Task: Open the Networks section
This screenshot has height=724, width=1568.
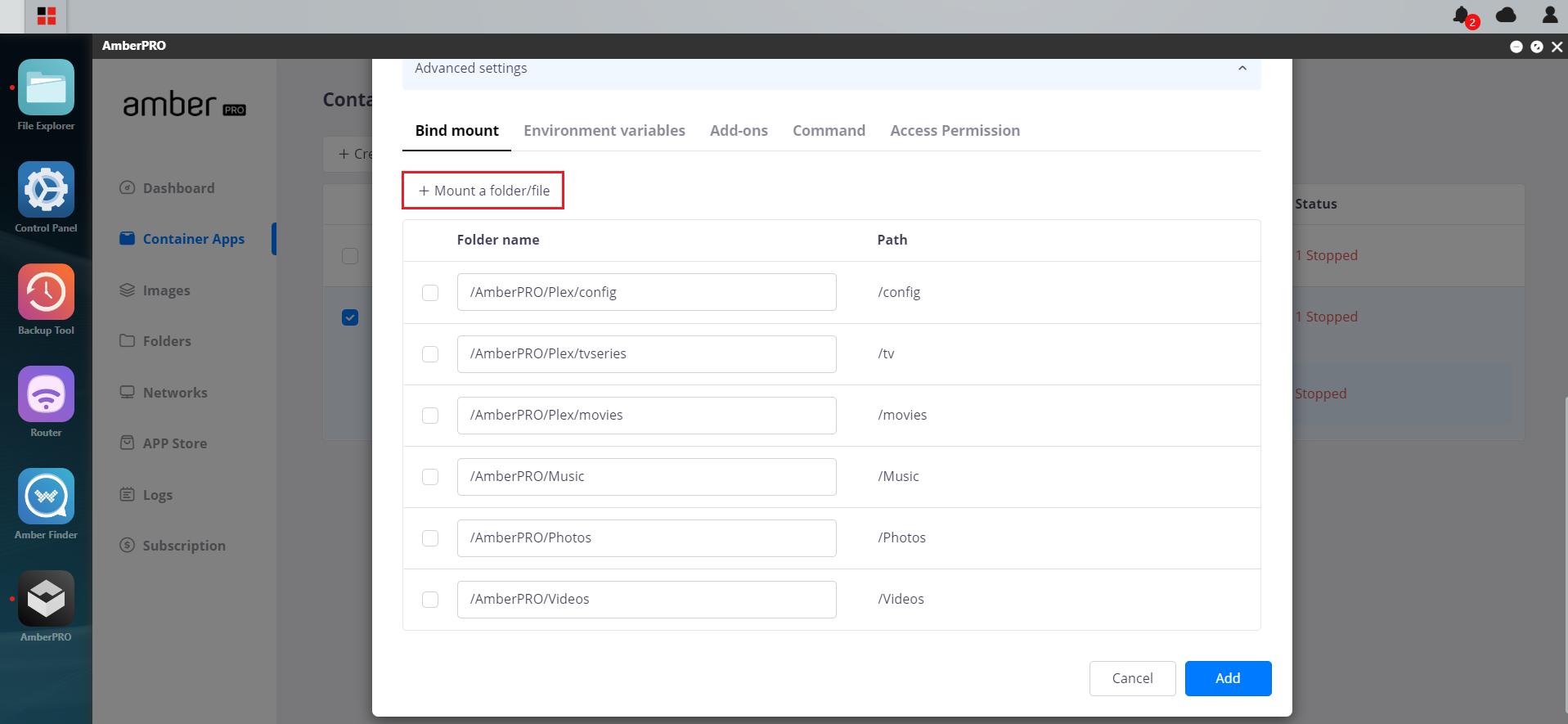Action: pyautogui.click(x=175, y=393)
